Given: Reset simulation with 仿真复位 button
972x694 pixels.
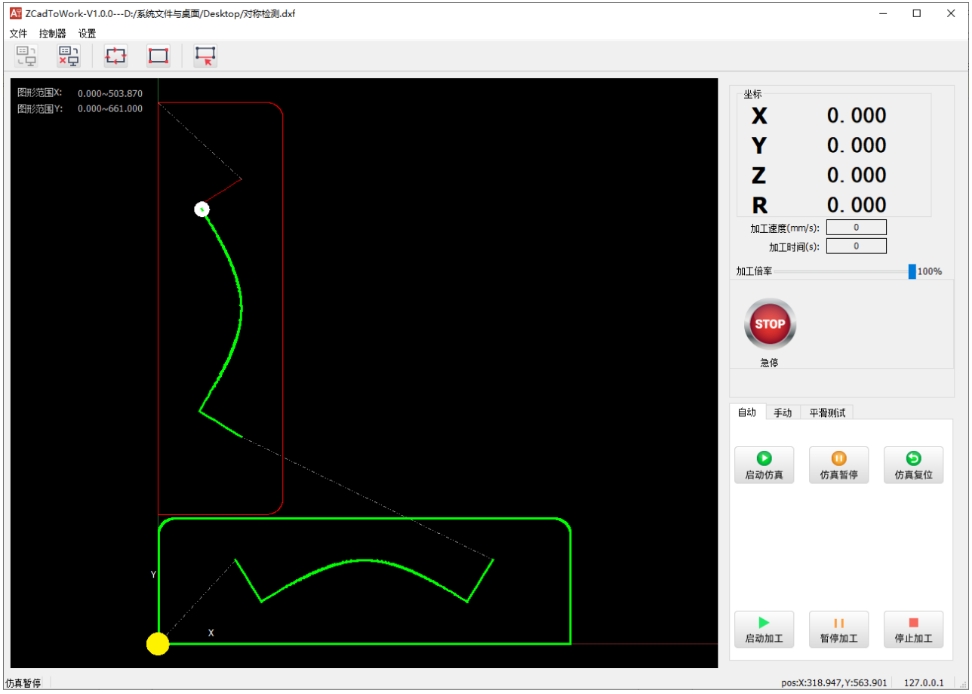Looking at the screenshot, I should point(914,465).
